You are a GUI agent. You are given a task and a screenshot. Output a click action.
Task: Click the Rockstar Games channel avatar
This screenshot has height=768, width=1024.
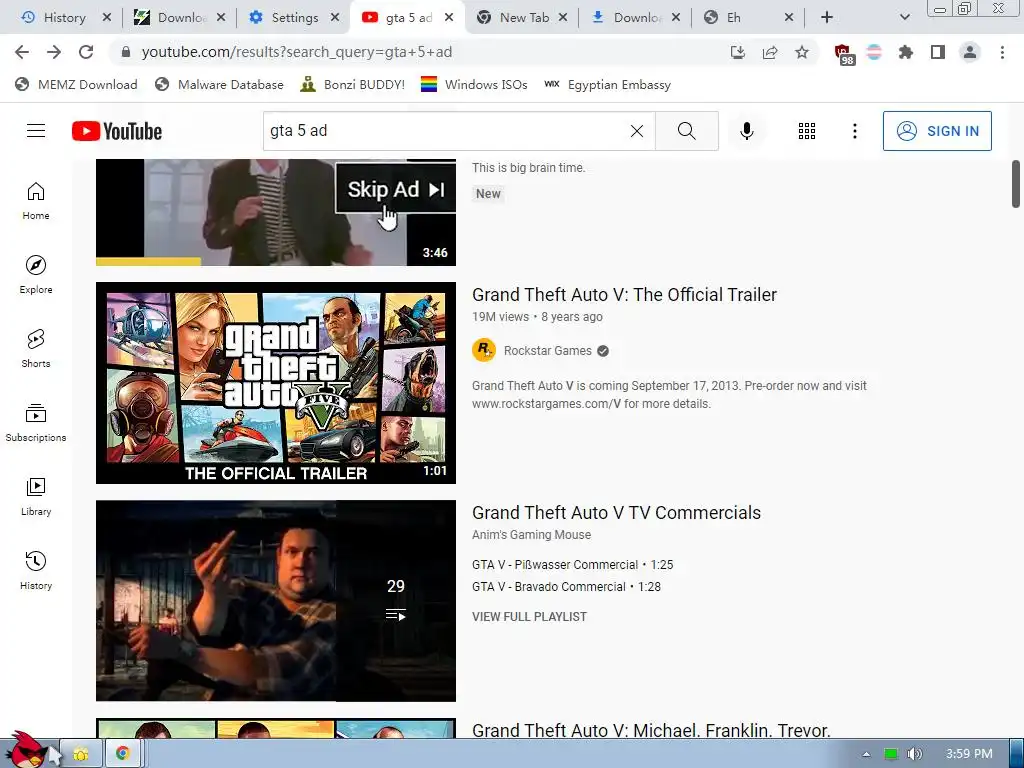[484, 350]
